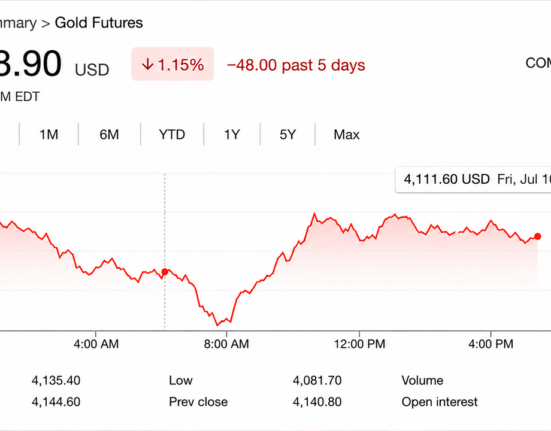551x431 pixels.
Task: Click red dot on dotted vertical line
Action: (x=164, y=272)
